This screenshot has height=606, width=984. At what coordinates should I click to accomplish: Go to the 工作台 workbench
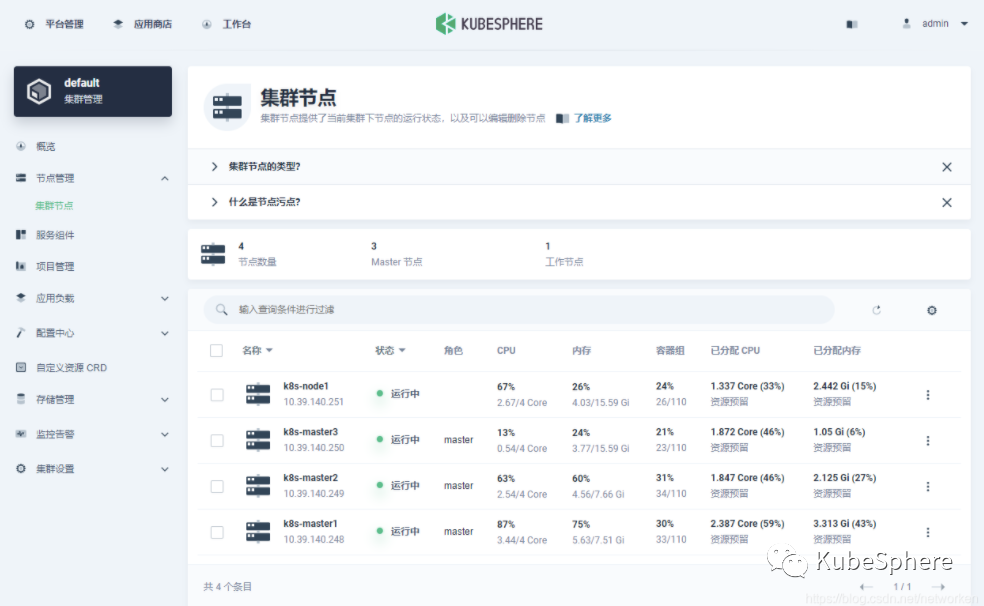pos(227,24)
